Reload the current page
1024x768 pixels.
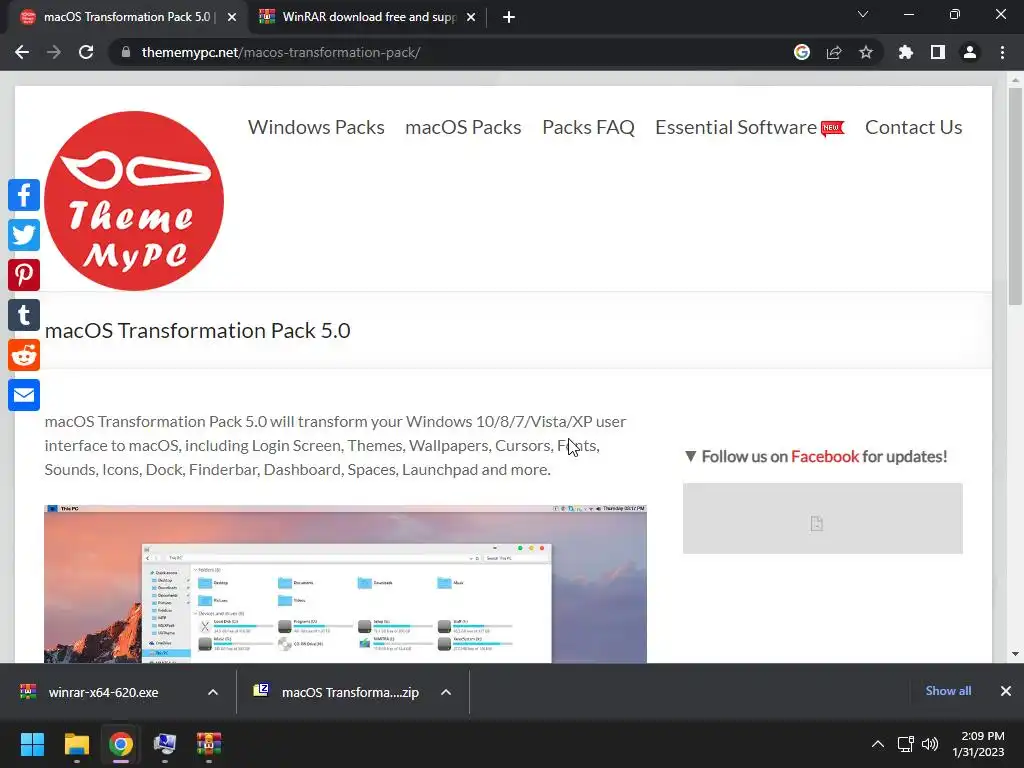[86, 52]
